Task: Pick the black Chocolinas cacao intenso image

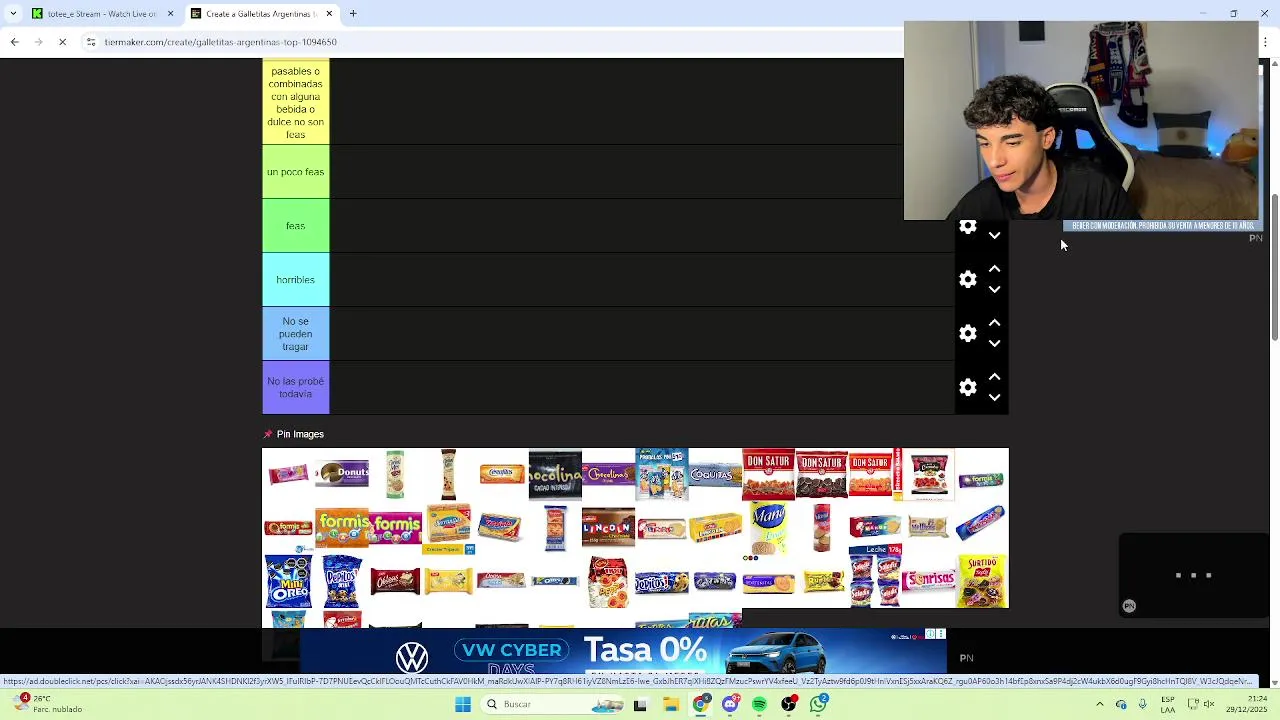Action: (x=555, y=474)
